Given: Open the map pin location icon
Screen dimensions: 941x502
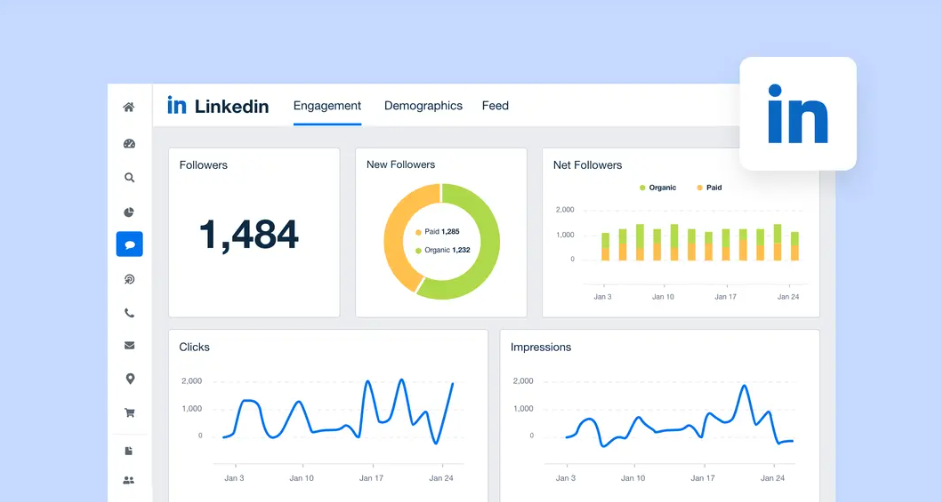Looking at the screenshot, I should point(130,379).
